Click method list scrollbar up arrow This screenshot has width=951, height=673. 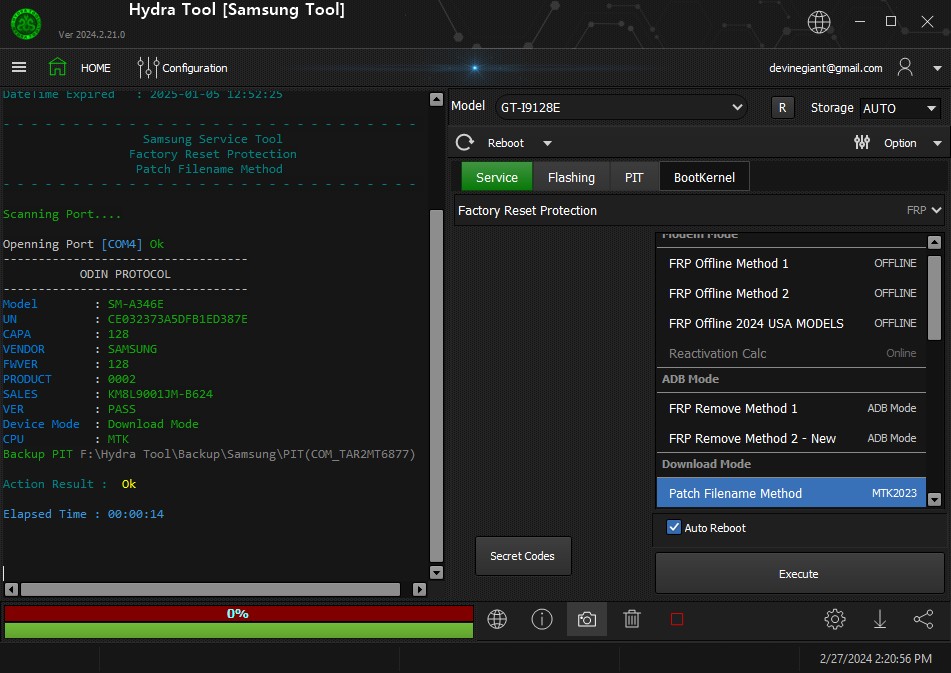click(x=935, y=243)
